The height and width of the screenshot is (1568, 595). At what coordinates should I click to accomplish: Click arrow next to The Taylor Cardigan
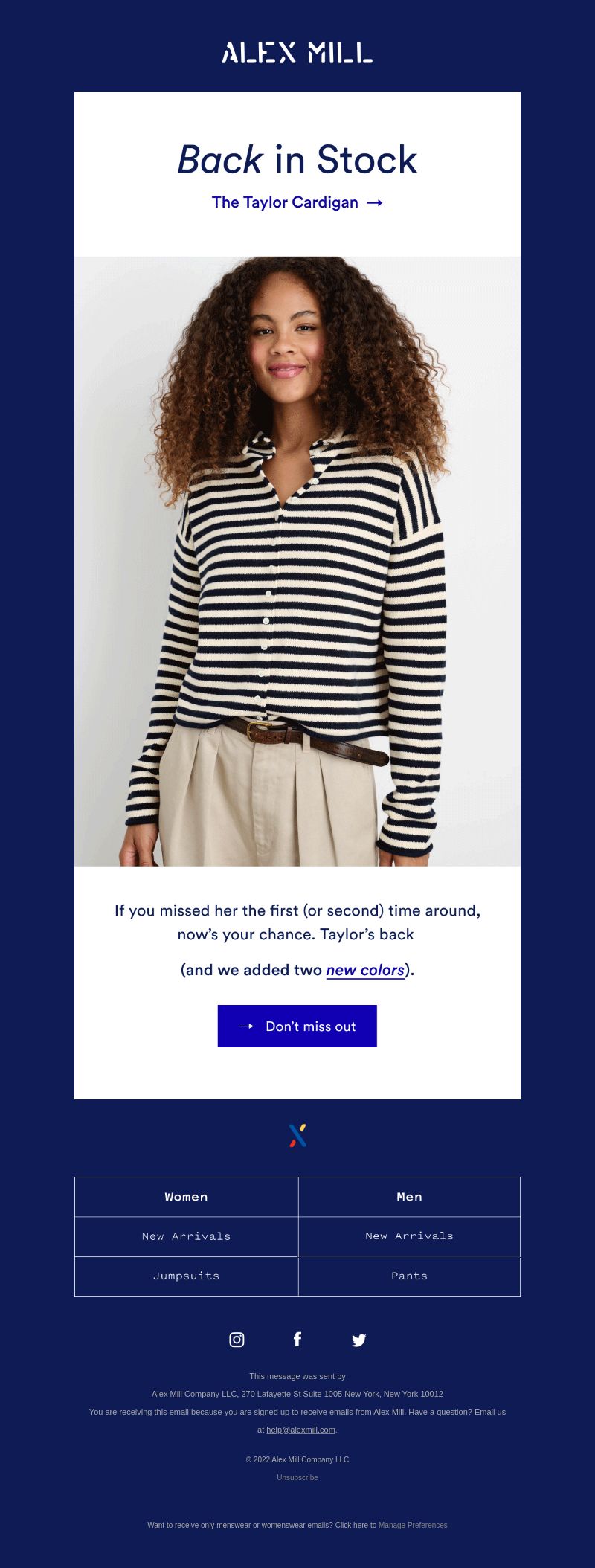375,202
